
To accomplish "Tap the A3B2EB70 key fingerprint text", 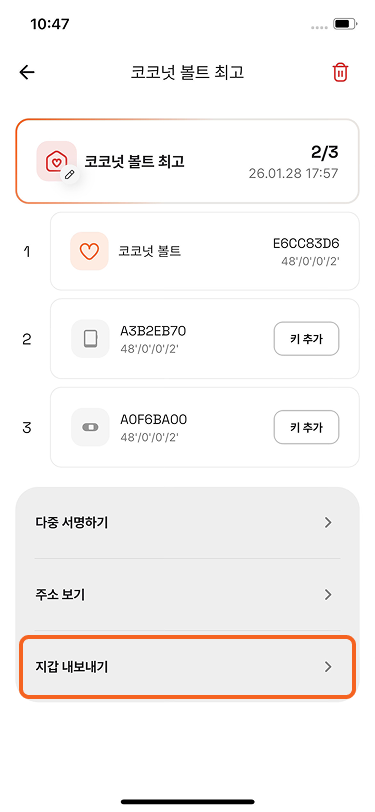I will [153, 331].
